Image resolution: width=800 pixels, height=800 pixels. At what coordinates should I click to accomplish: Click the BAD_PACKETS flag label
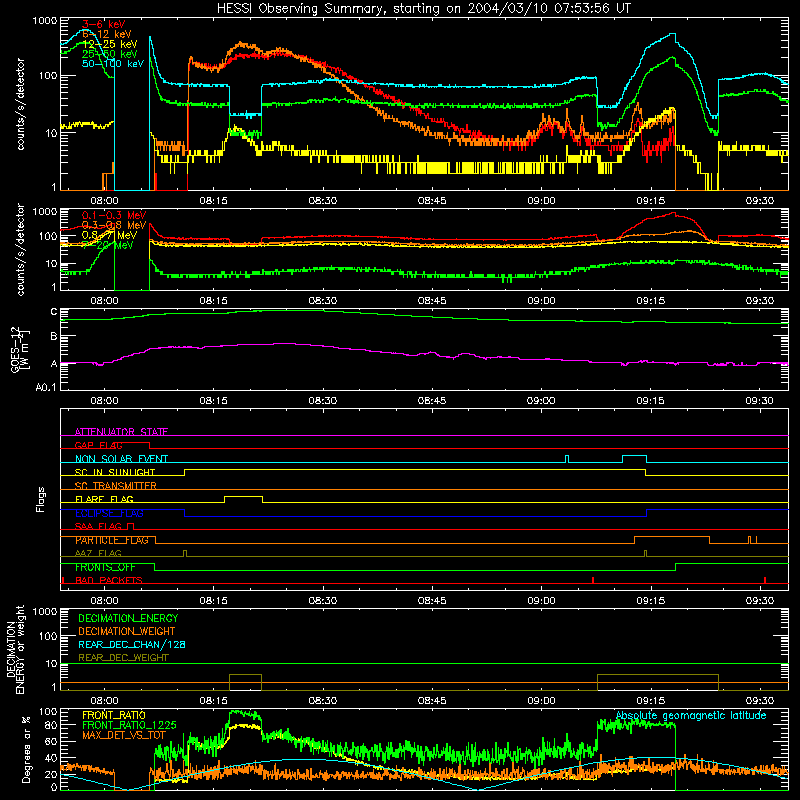109,580
